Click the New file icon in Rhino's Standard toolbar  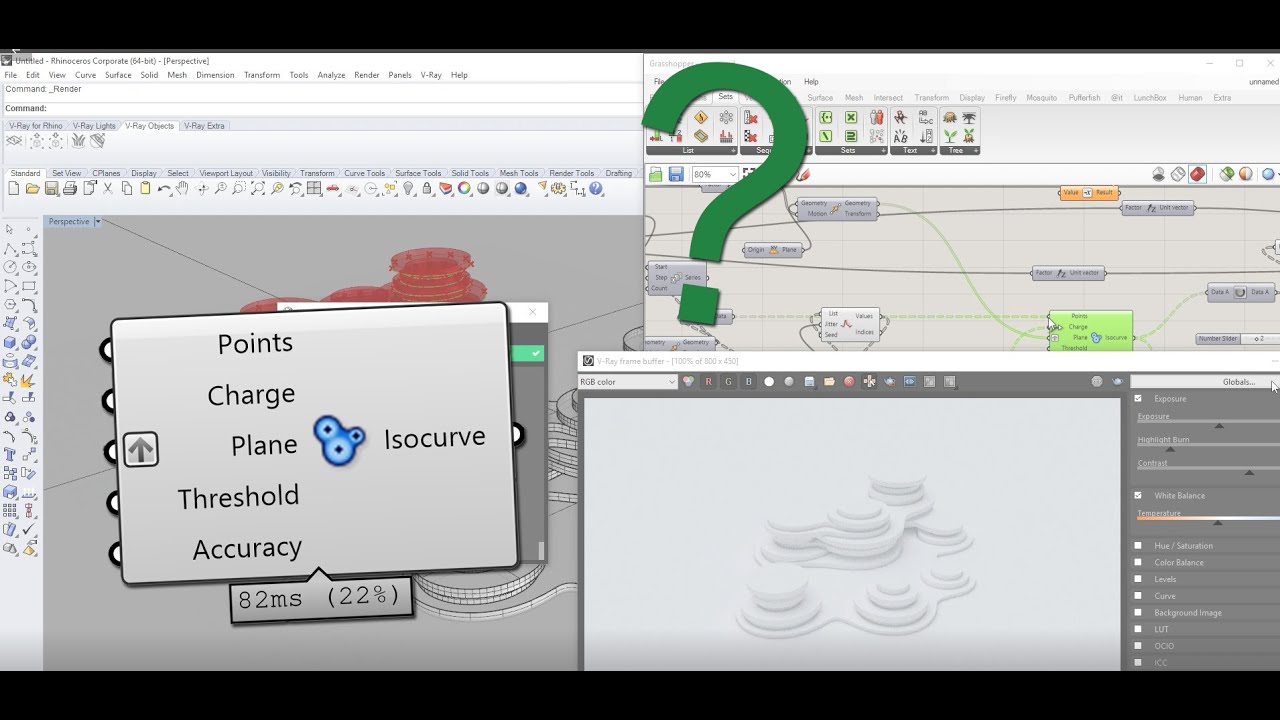coord(14,188)
